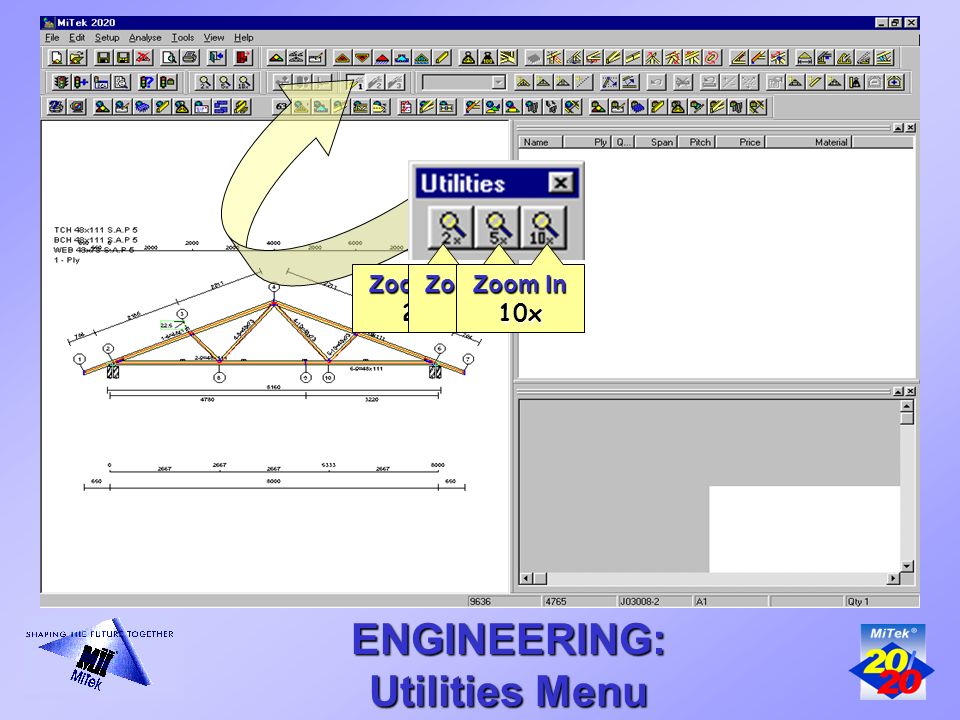
Task: Click the red spiral icon in top toolbar
Action: point(711,58)
